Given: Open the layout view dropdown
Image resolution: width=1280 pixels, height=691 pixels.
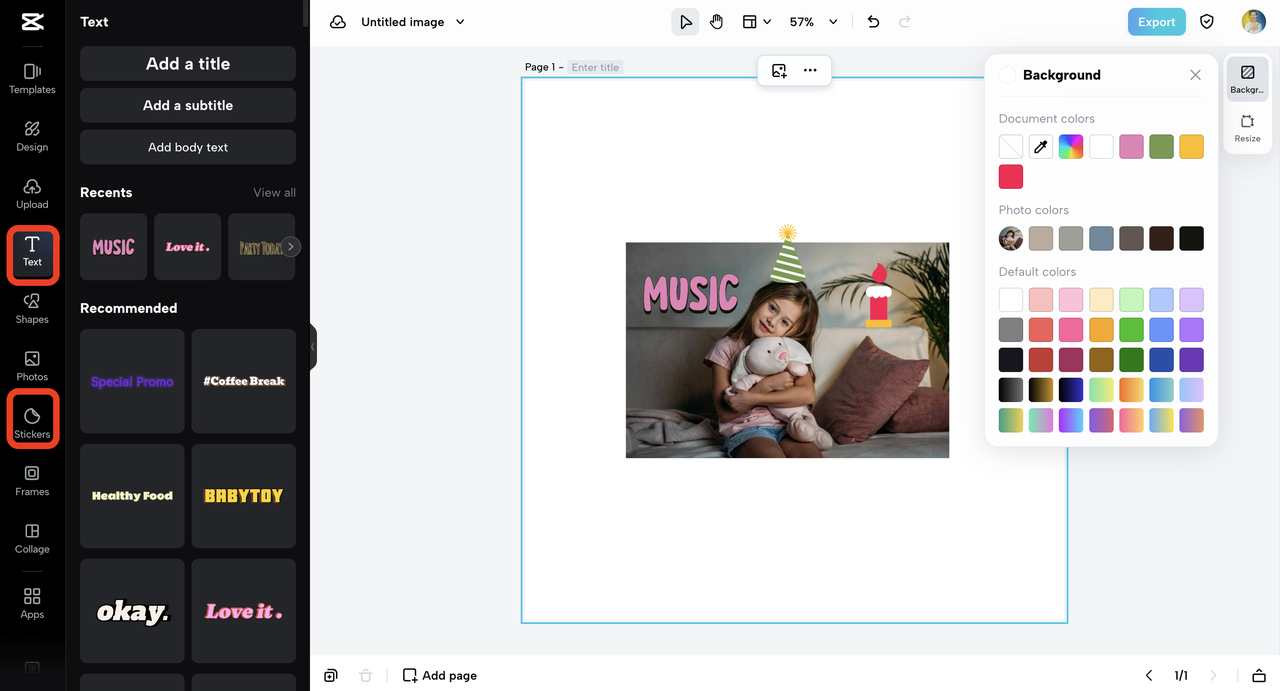Looking at the screenshot, I should coord(756,22).
